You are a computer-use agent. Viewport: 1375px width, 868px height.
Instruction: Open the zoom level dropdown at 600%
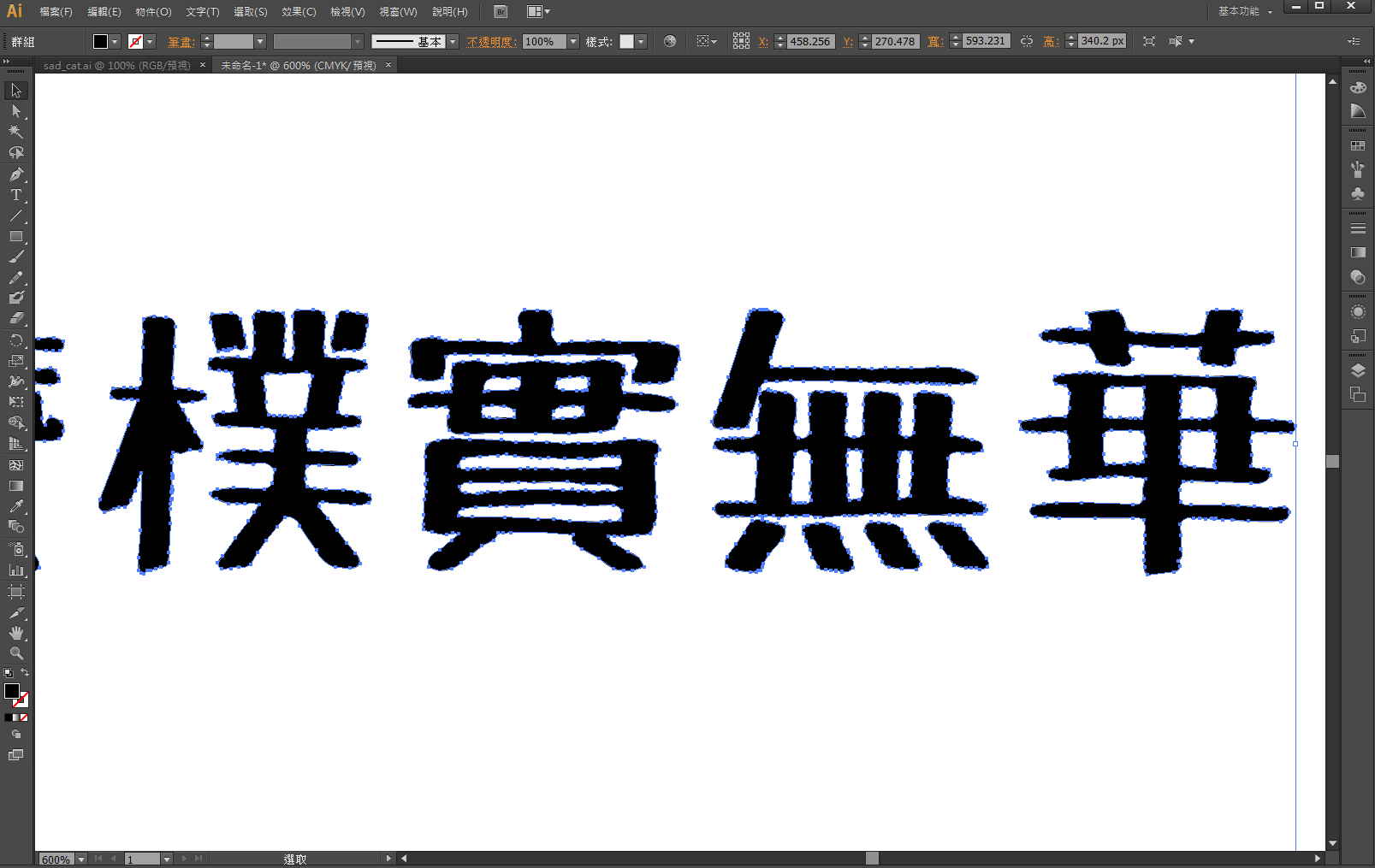(x=81, y=859)
